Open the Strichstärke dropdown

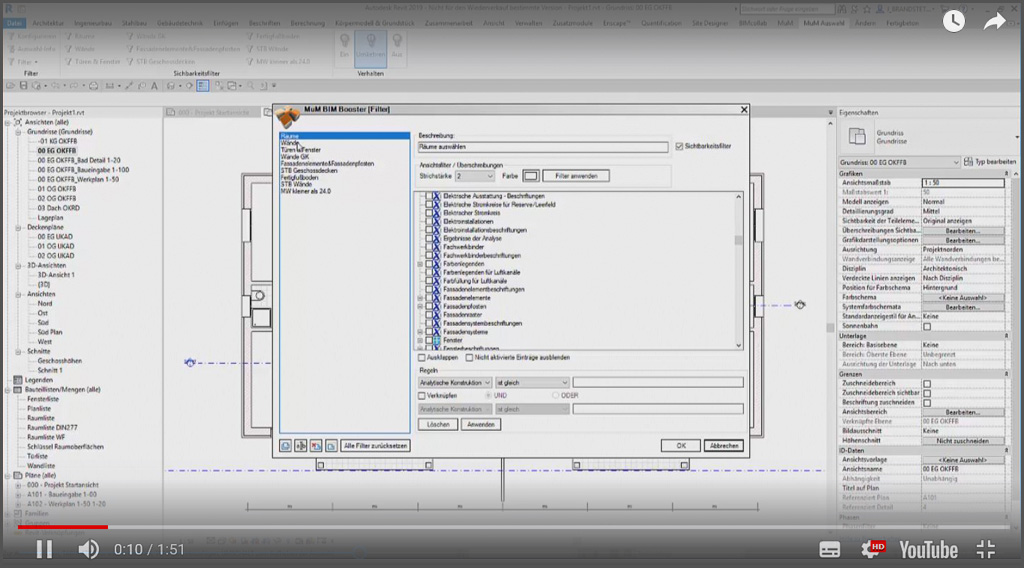pyautogui.click(x=474, y=176)
